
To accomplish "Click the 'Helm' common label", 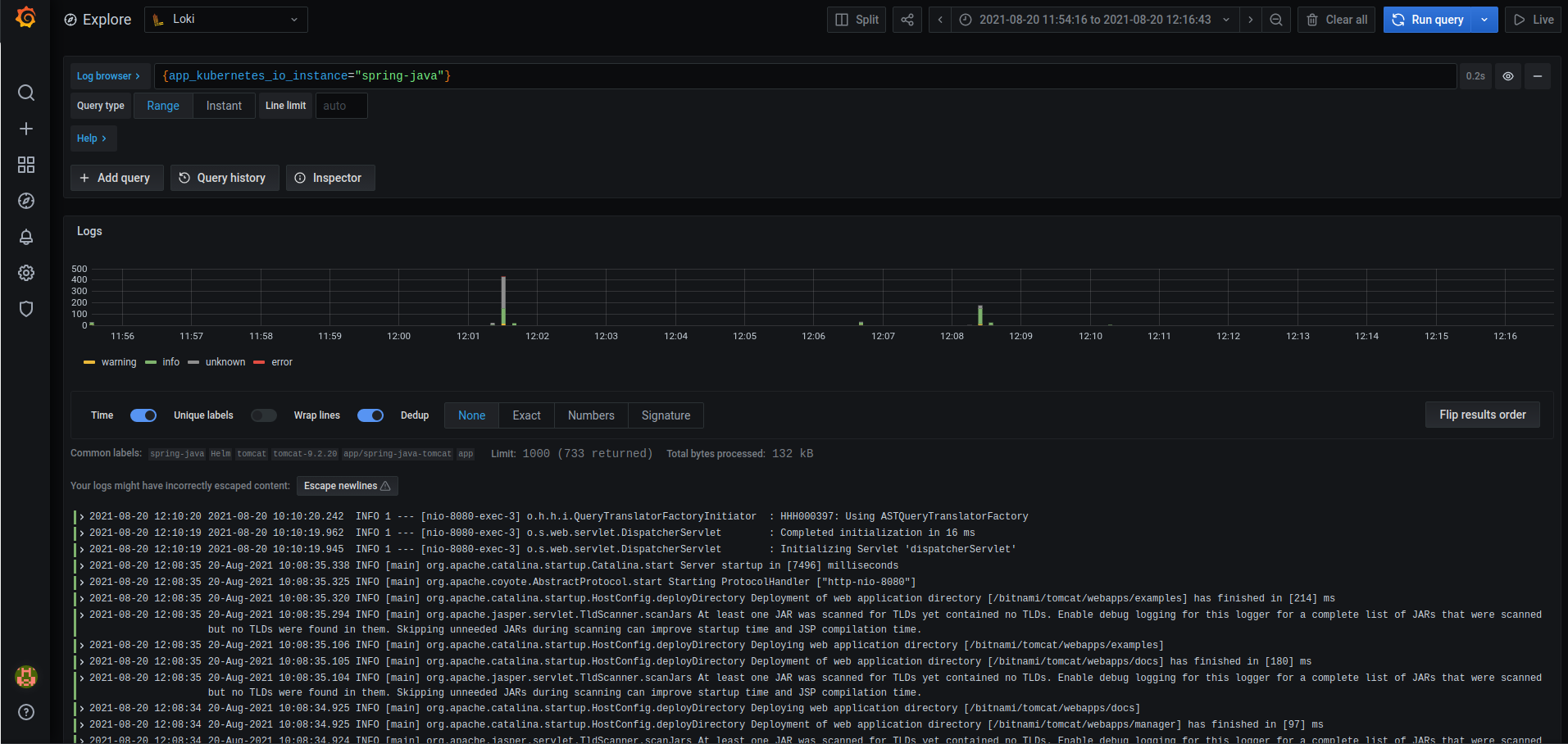I will pyautogui.click(x=220, y=454).
